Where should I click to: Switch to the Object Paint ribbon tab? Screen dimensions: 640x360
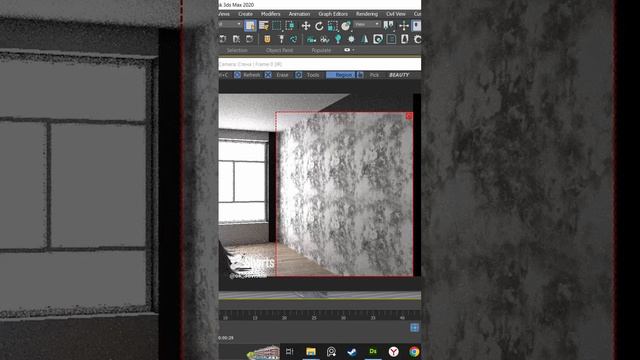tap(279, 50)
